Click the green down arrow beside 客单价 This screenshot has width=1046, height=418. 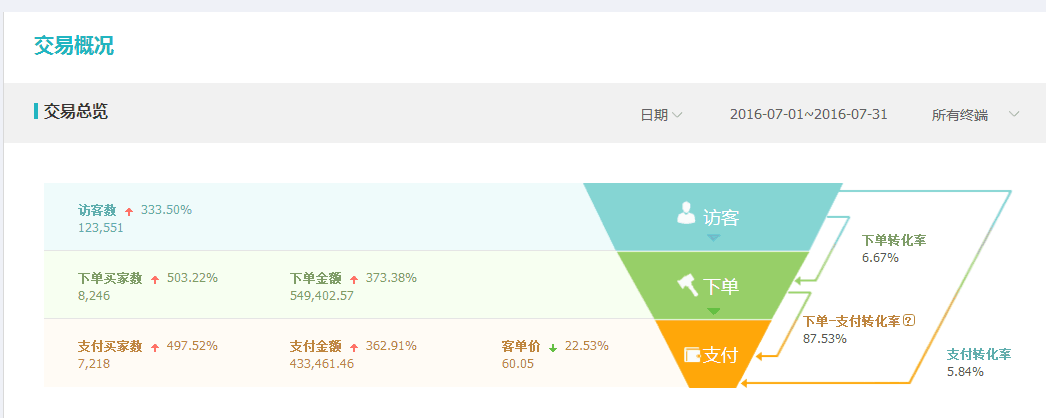[x=553, y=347]
